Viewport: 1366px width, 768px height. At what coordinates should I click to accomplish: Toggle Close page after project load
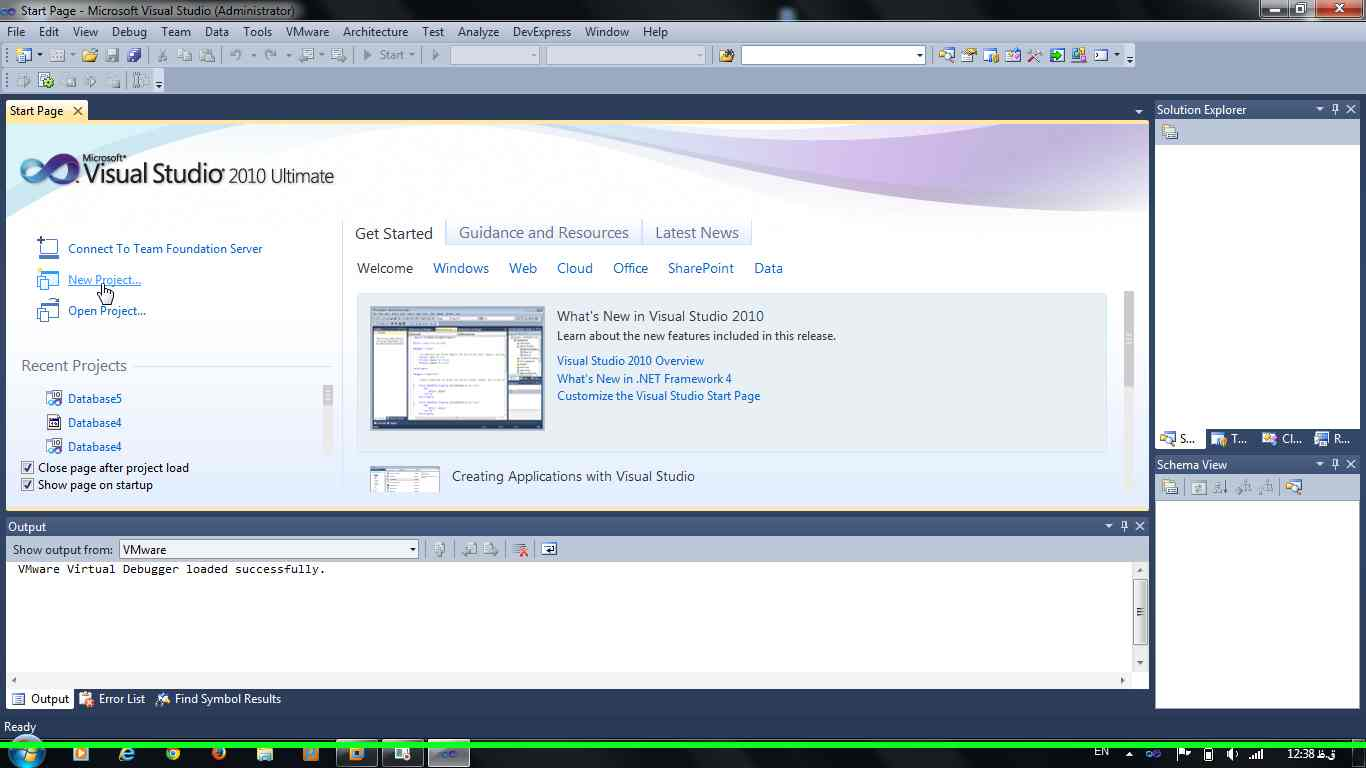[28, 468]
